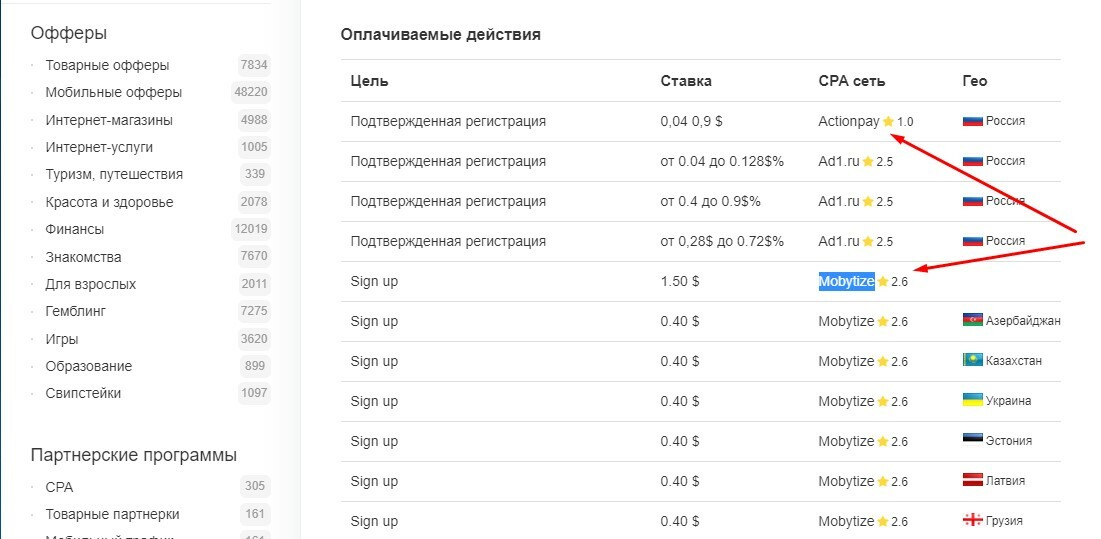The image size is (1101, 539).
Task: Open the Мобильные офферы category
Action: pos(113,92)
